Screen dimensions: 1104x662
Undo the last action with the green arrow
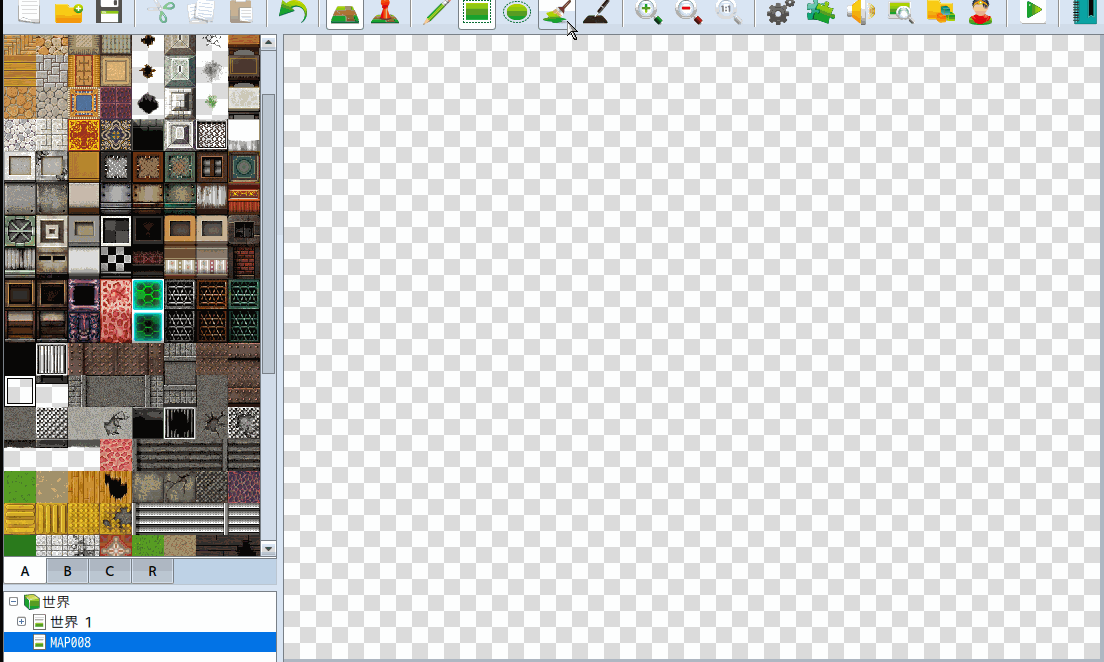pyautogui.click(x=292, y=11)
